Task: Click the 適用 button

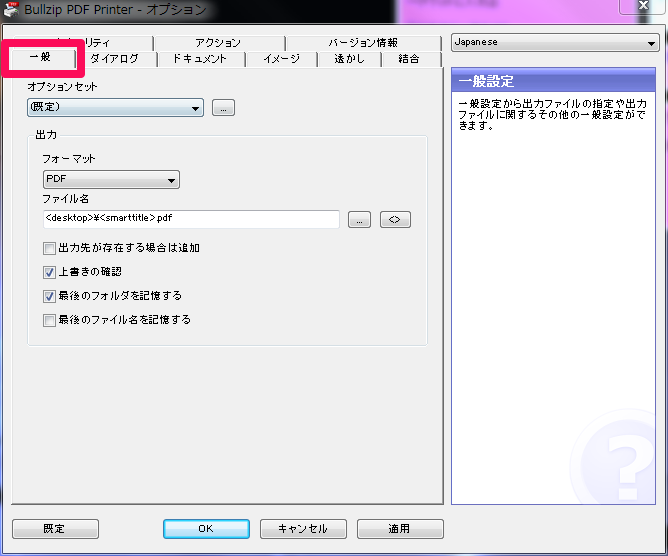Action: click(400, 529)
